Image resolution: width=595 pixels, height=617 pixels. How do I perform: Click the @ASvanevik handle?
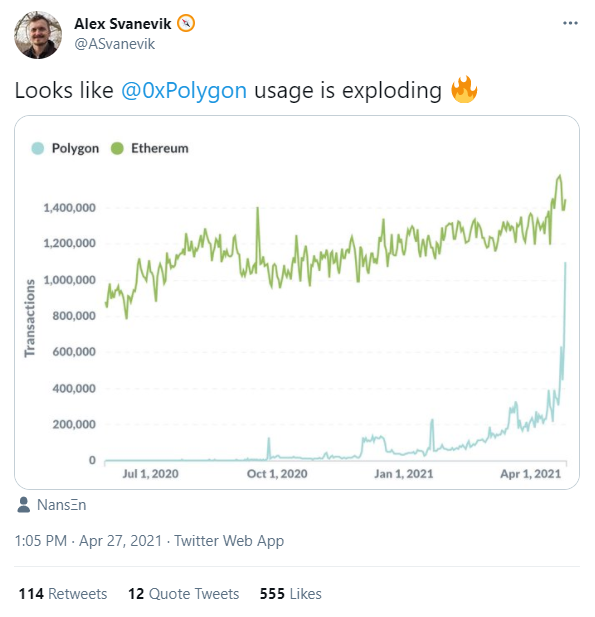(115, 44)
